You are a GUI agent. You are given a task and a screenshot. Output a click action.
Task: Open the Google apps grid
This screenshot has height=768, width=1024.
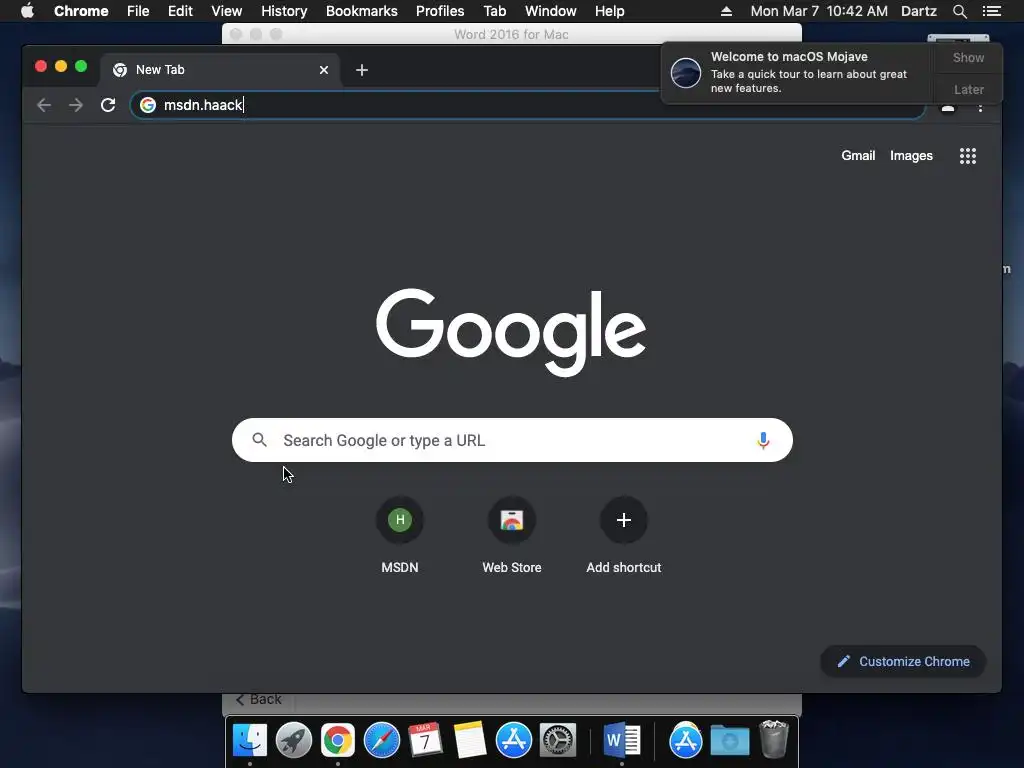tap(968, 155)
